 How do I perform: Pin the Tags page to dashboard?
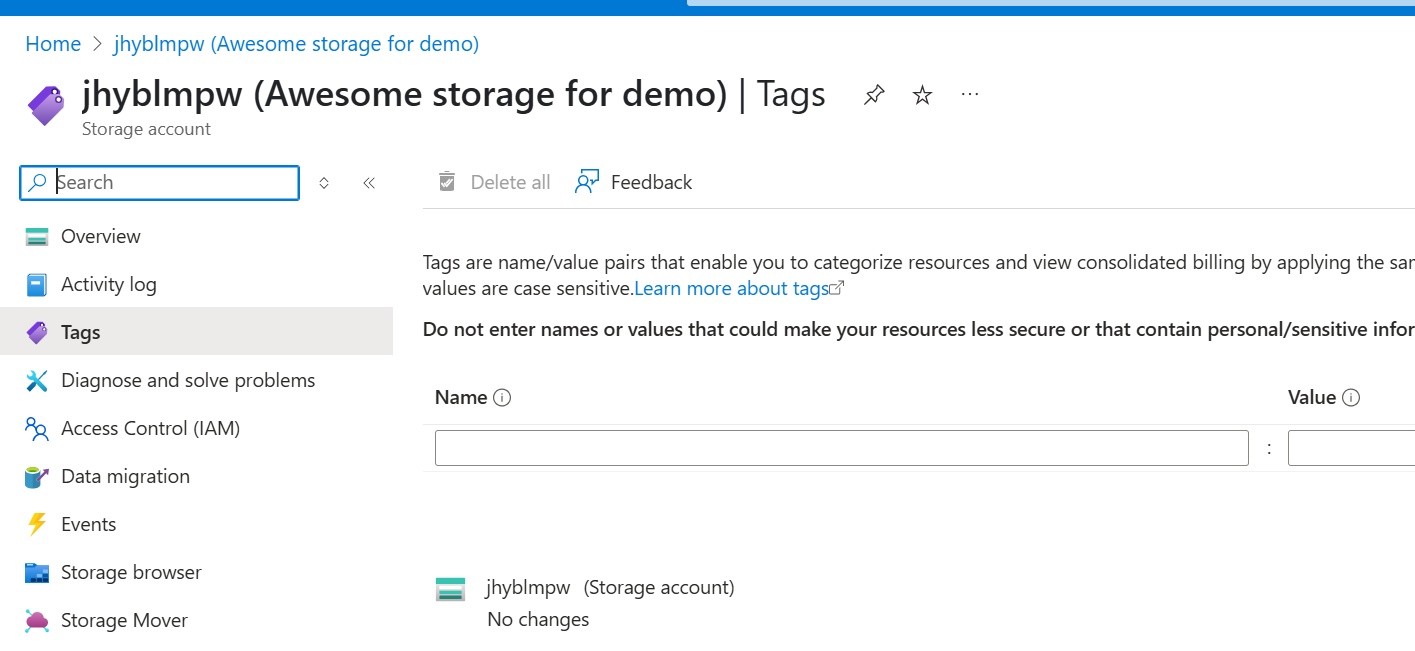[x=874, y=95]
